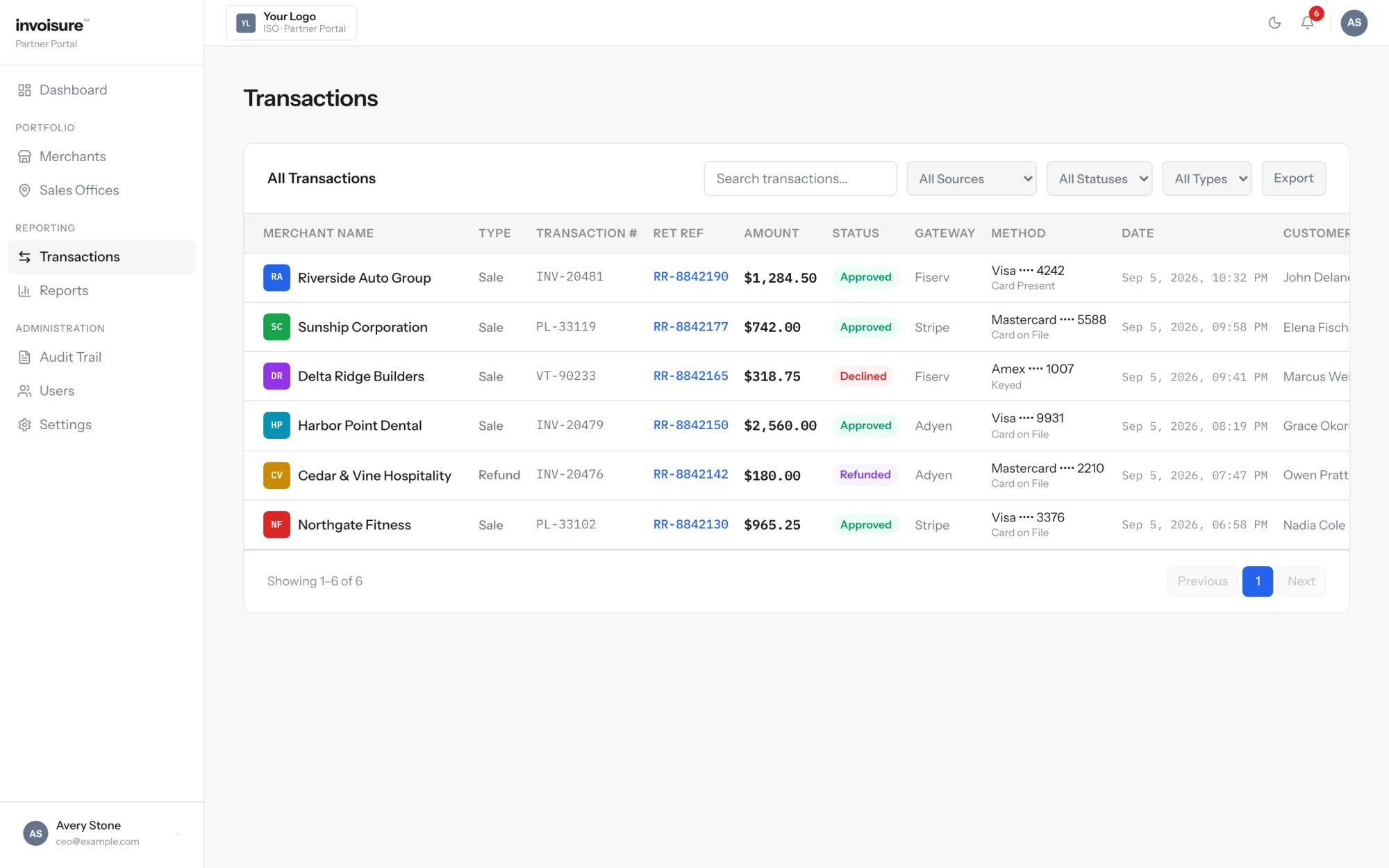Click the Amex 1007 payment method
The width and height of the screenshot is (1389, 868).
coord(1033,376)
